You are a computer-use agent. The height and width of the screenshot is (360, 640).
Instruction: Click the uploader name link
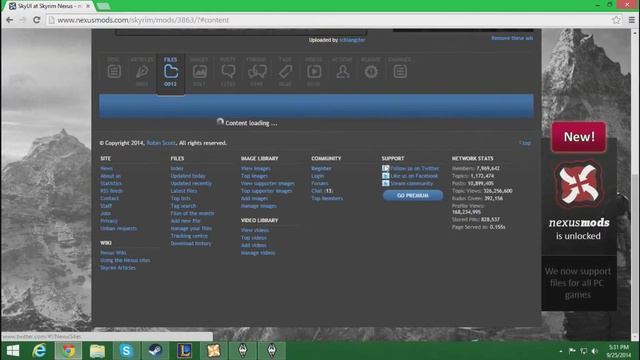(352, 40)
